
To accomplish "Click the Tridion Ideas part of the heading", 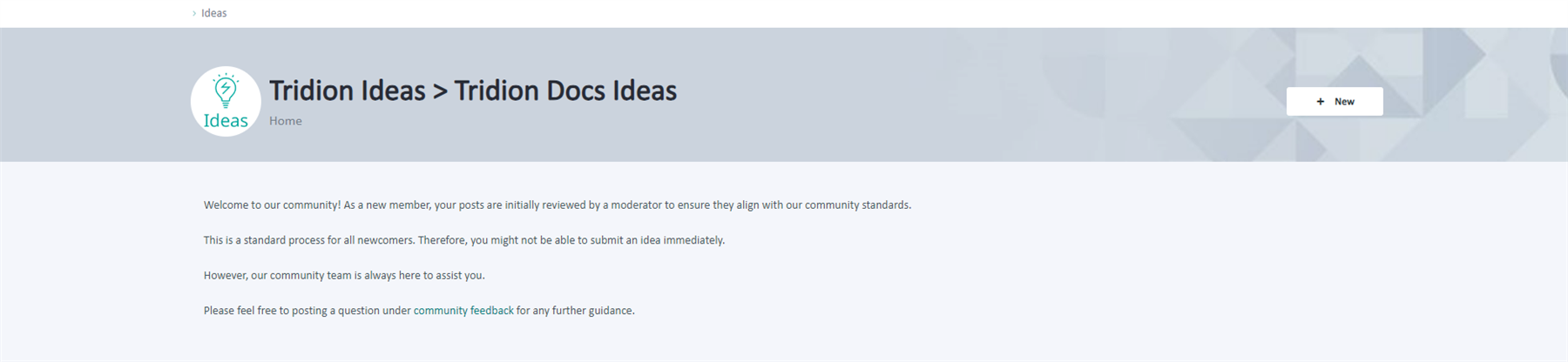I will pyautogui.click(x=348, y=90).
